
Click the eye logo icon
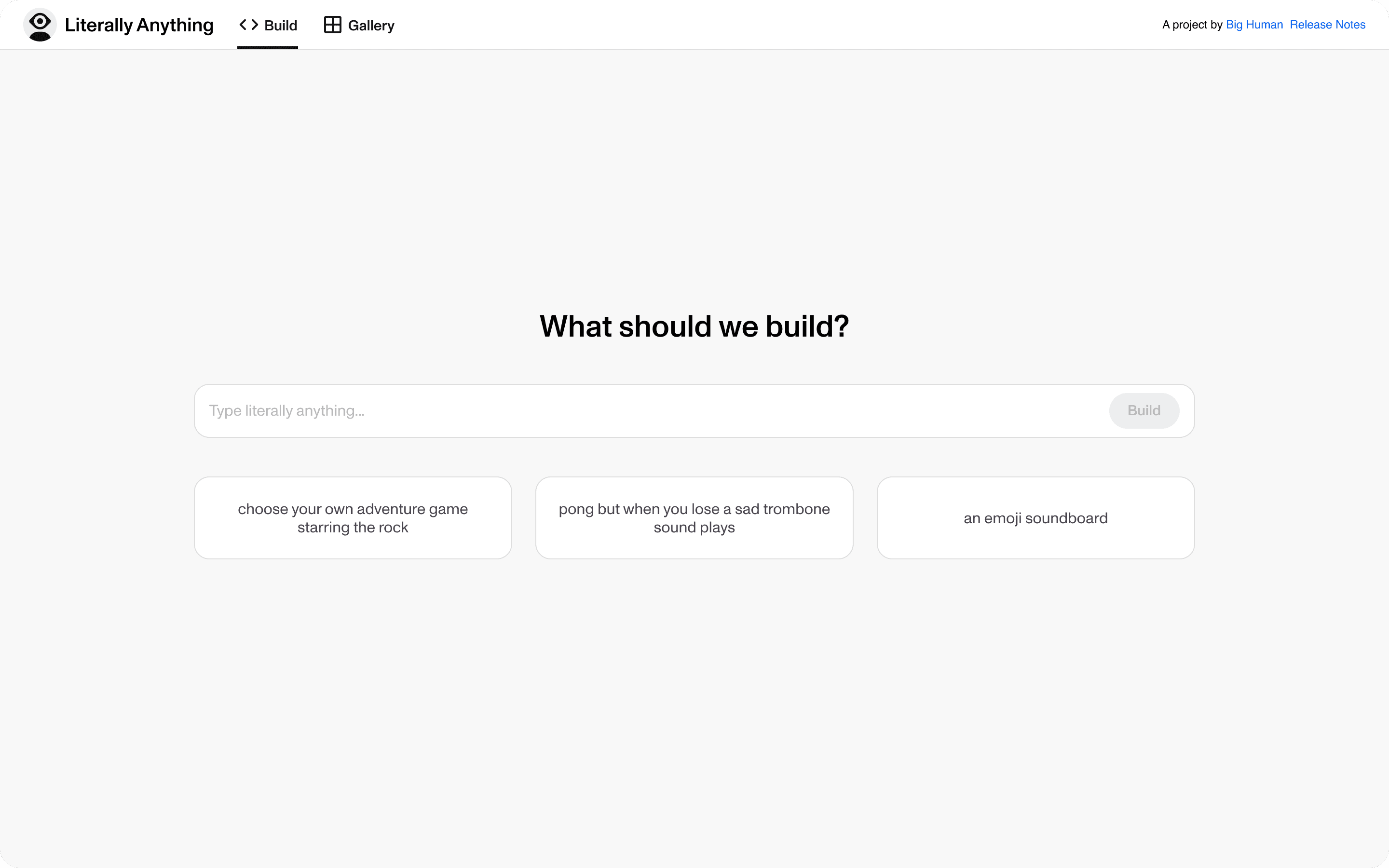[40, 25]
